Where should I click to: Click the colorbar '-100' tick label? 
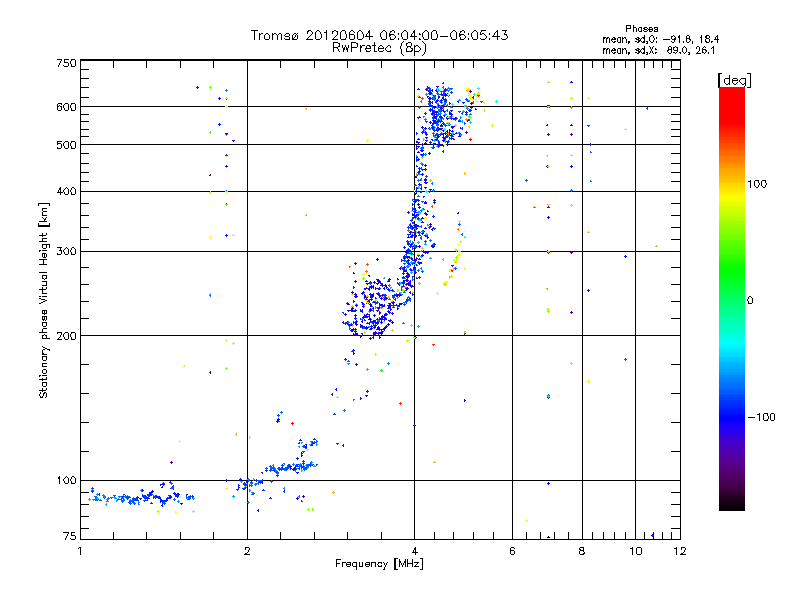761,417
